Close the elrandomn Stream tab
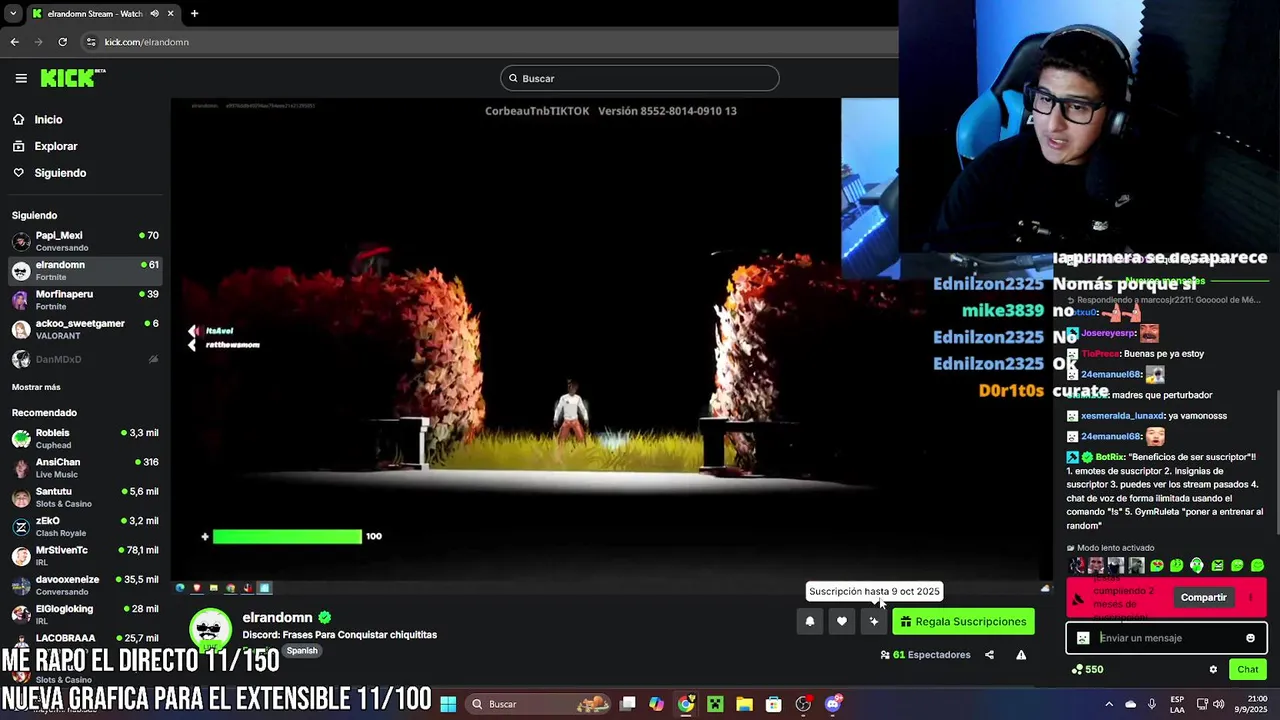Viewport: 1280px width, 720px height. click(x=171, y=14)
